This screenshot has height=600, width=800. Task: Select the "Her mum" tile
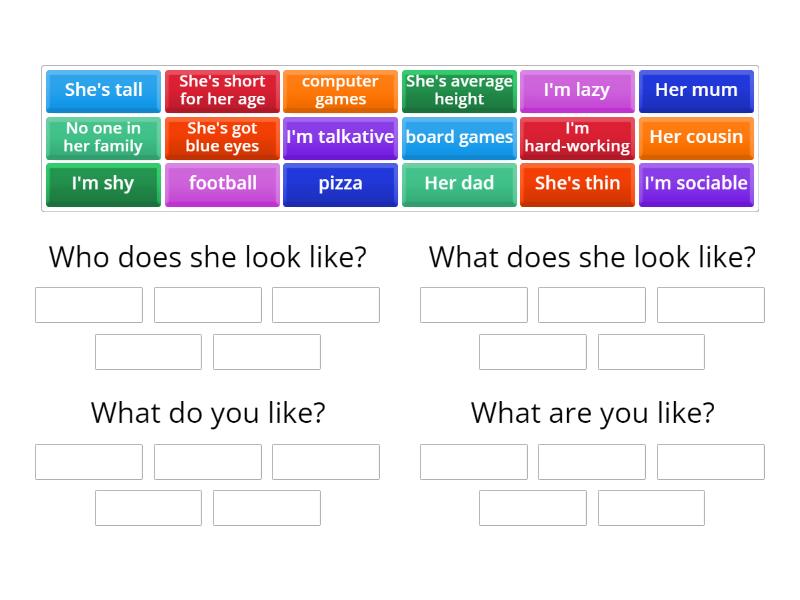click(x=696, y=90)
